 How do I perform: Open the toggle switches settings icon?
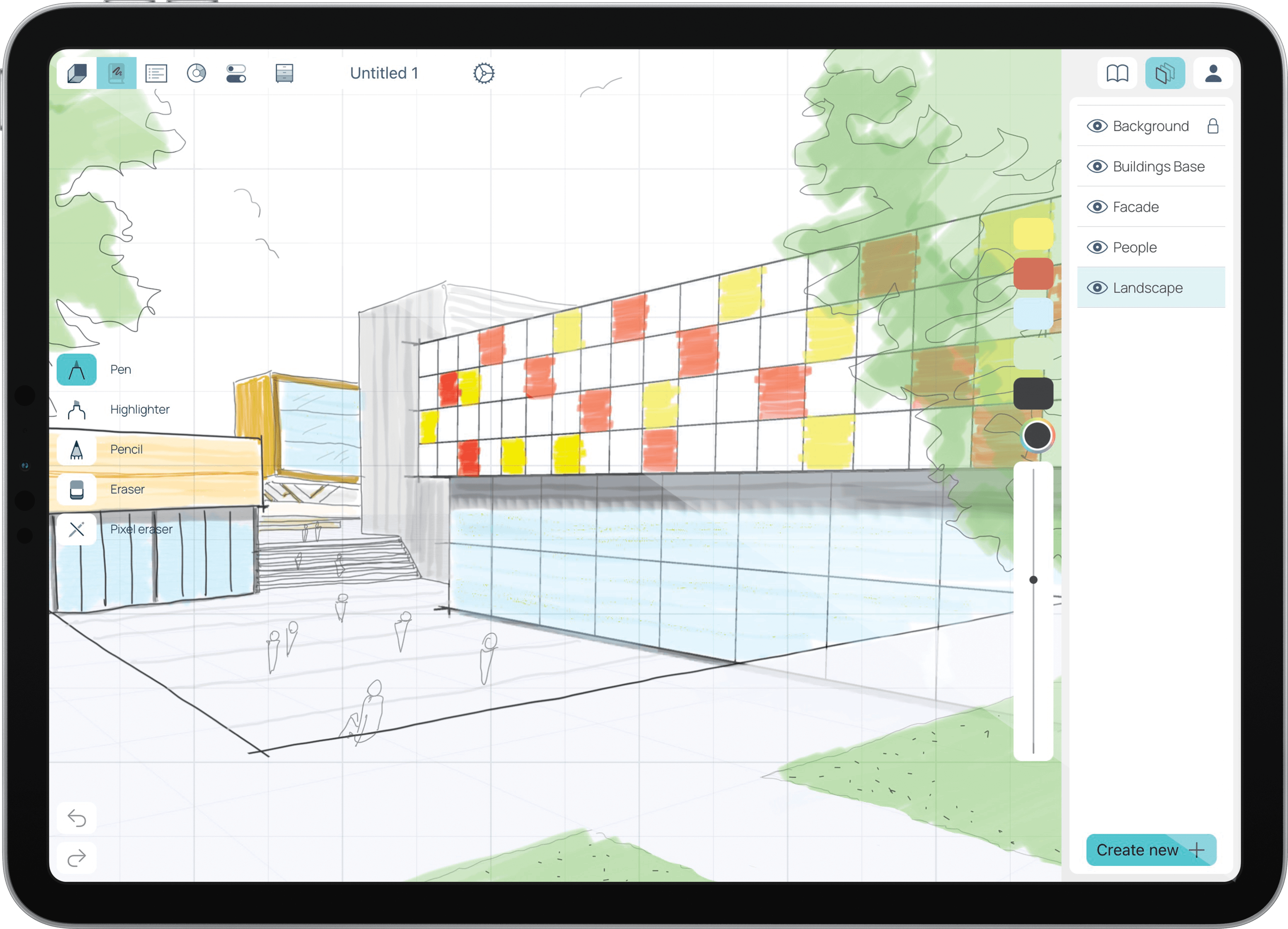pyautogui.click(x=236, y=73)
